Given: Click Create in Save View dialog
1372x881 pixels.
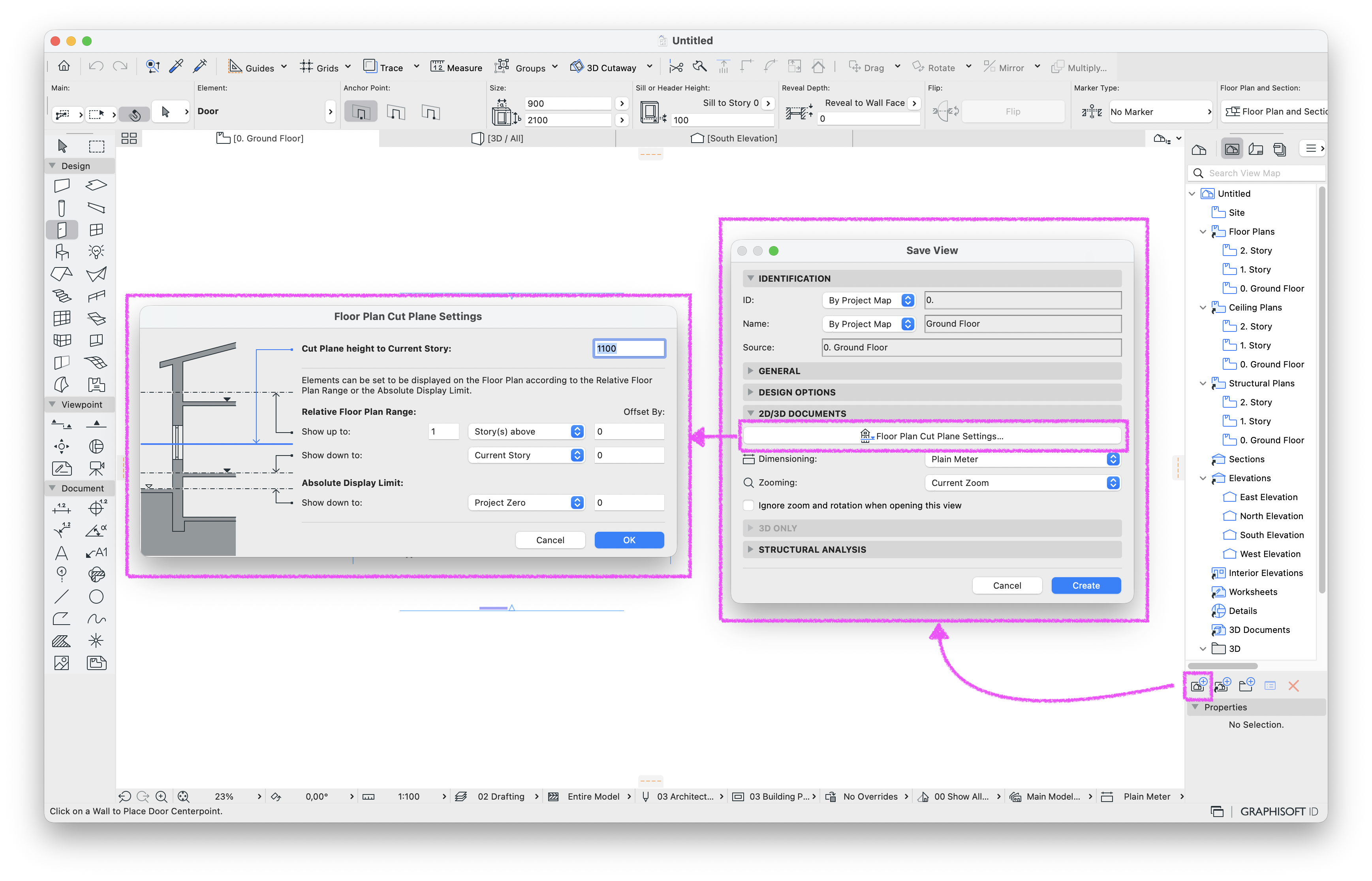Looking at the screenshot, I should click(x=1086, y=585).
